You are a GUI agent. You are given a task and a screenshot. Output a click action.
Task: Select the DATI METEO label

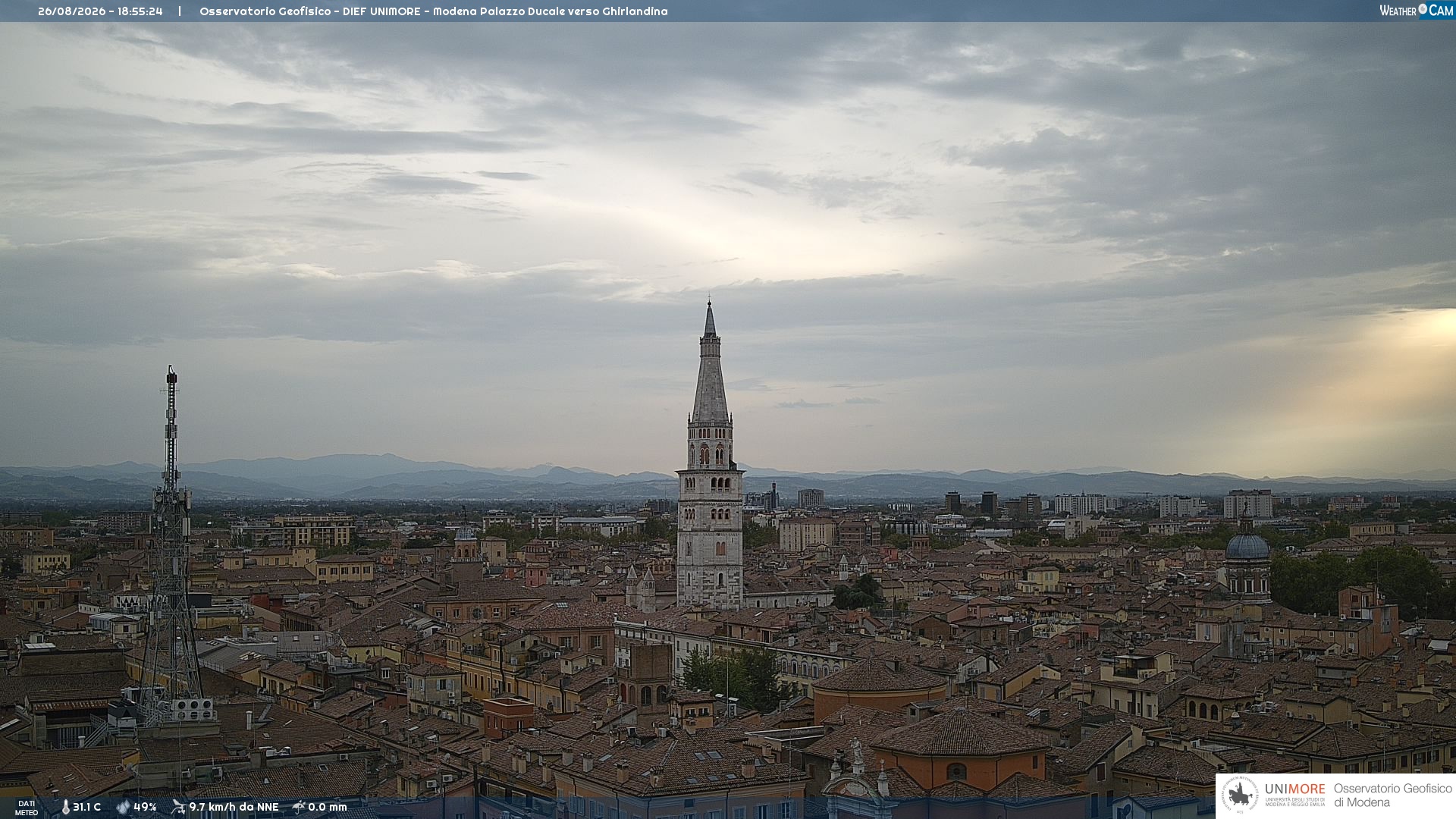click(27, 808)
